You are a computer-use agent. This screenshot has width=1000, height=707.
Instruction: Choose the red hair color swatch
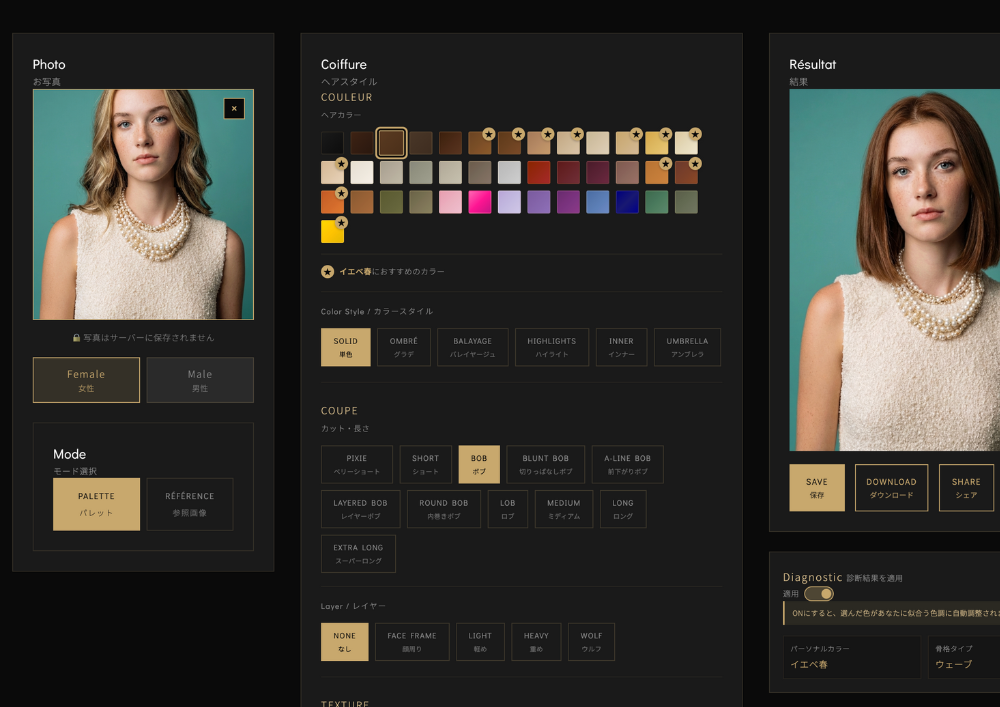(x=539, y=172)
